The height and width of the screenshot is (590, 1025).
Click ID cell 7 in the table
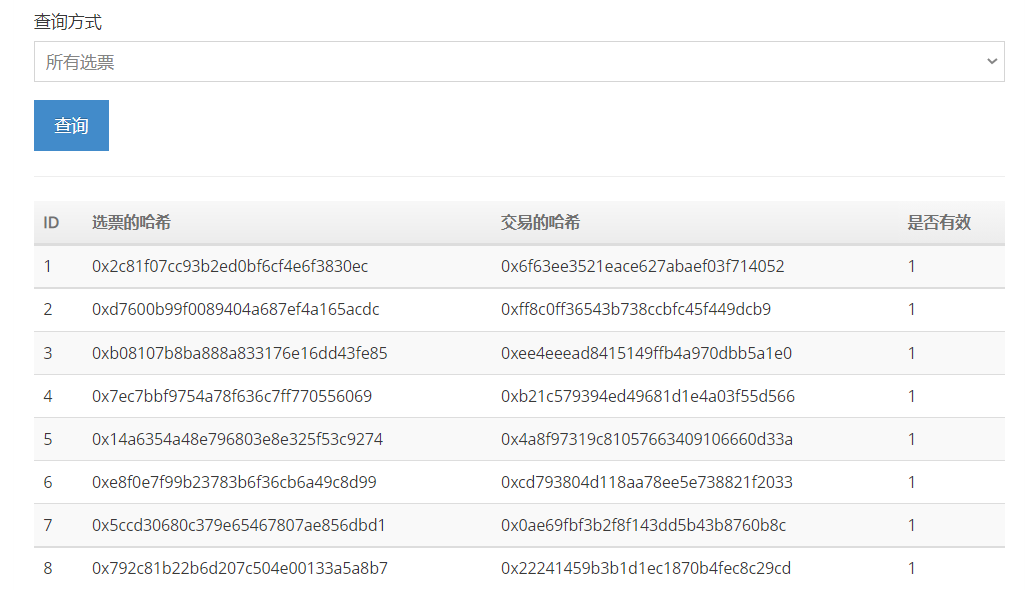click(x=48, y=525)
